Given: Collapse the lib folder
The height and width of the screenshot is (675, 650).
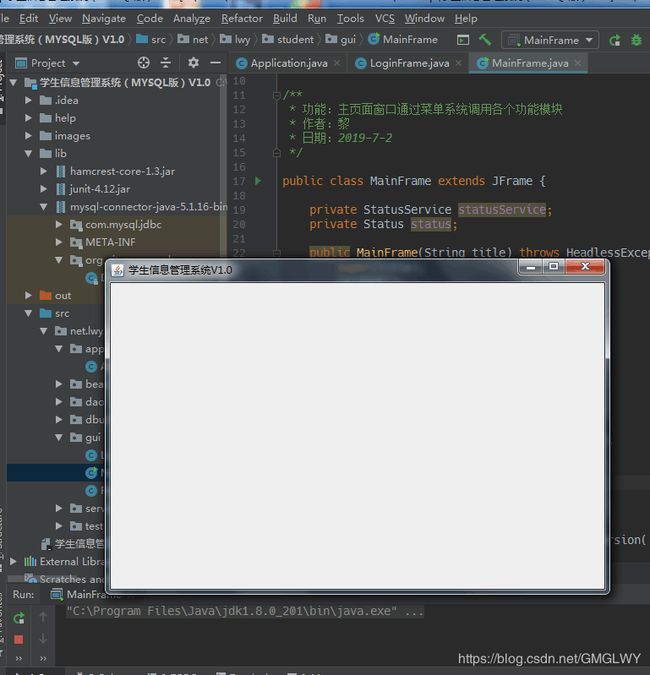Looking at the screenshot, I should coord(28,153).
